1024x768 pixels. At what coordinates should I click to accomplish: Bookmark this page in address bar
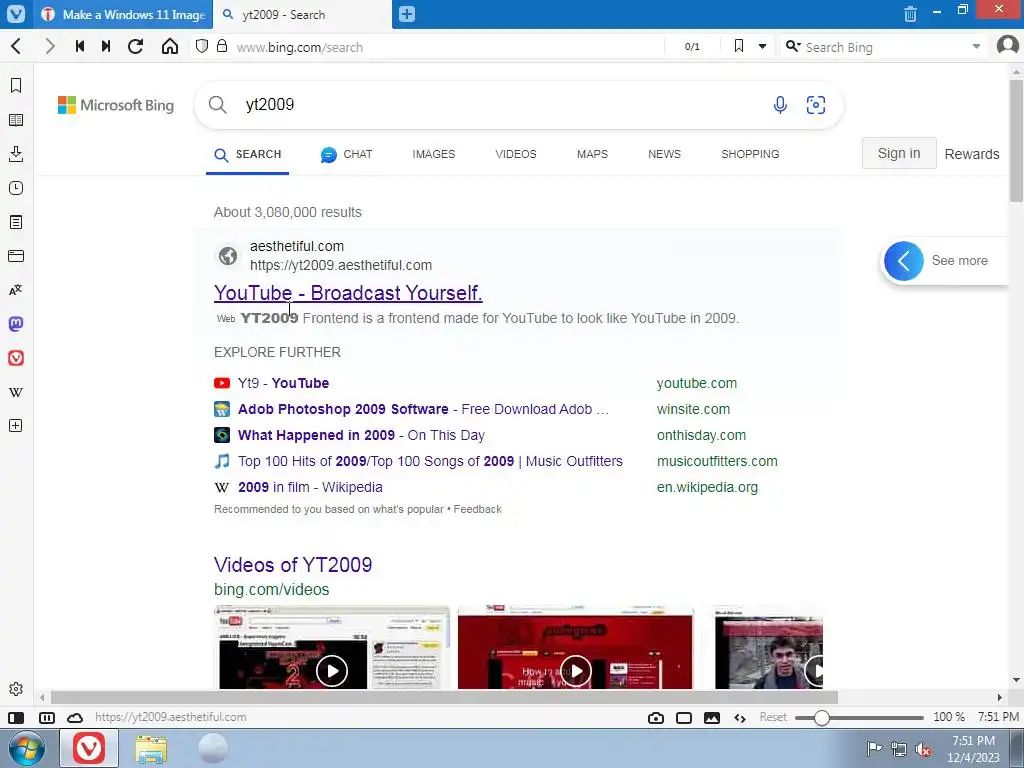click(x=739, y=46)
